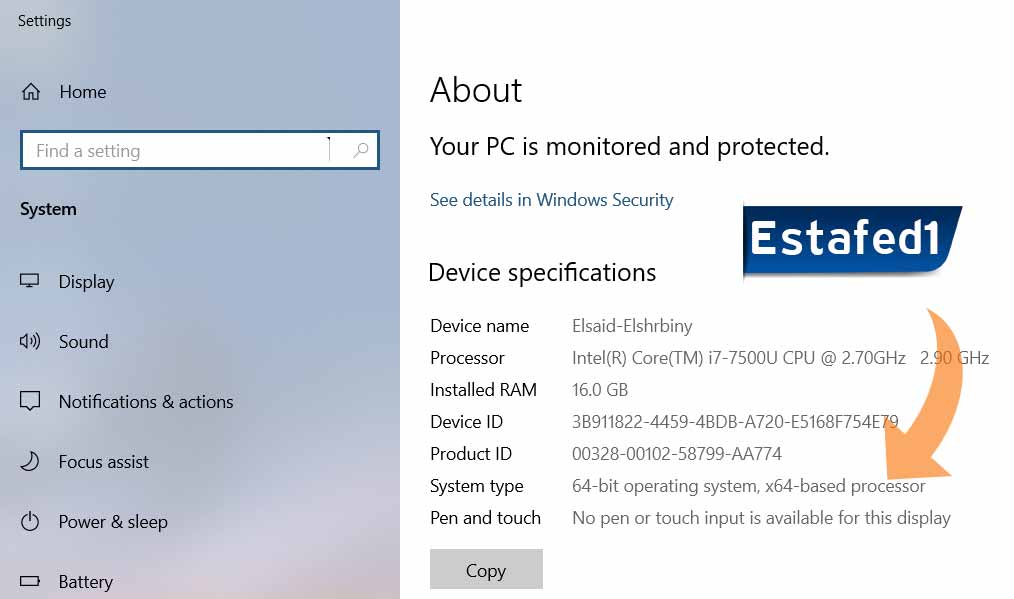Open the Display settings page
Image resolution: width=1014 pixels, height=599 pixels.
click(x=86, y=282)
